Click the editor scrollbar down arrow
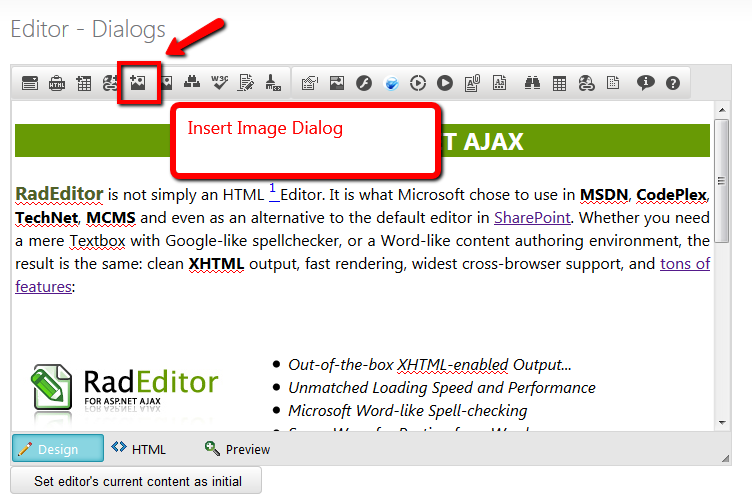 click(x=722, y=423)
